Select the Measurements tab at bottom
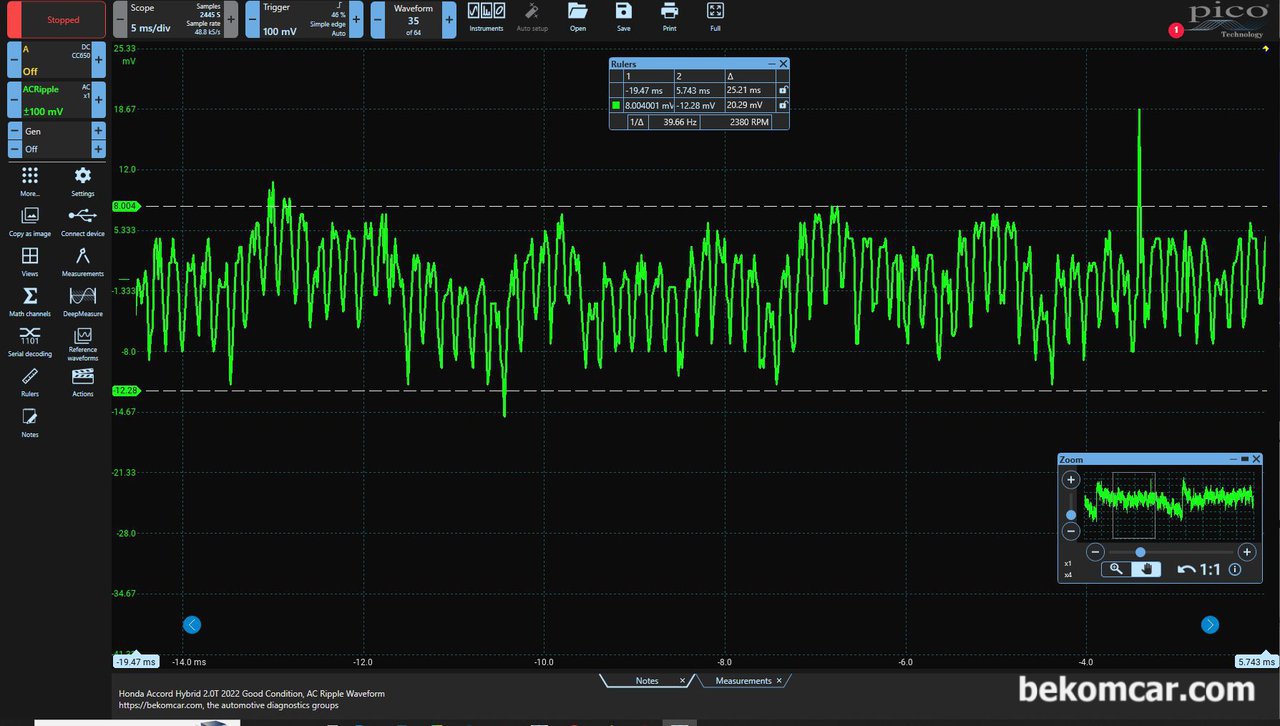Image resolution: width=1280 pixels, height=726 pixels. click(x=743, y=681)
